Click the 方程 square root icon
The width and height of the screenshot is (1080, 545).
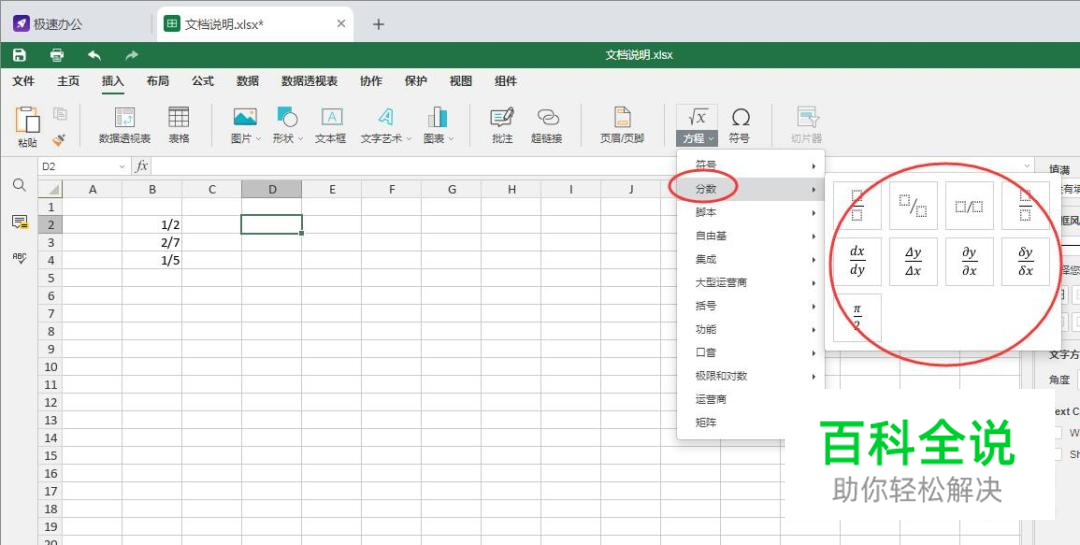pyautogui.click(x=697, y=117)
